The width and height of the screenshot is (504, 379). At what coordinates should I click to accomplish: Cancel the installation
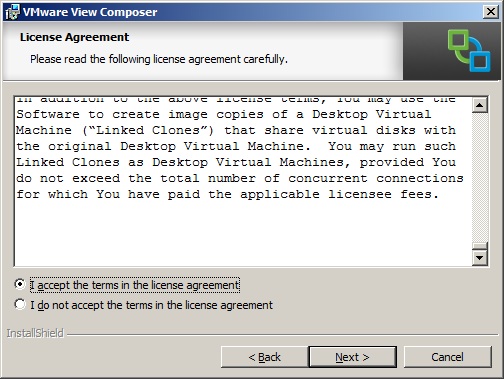(447, 357)
